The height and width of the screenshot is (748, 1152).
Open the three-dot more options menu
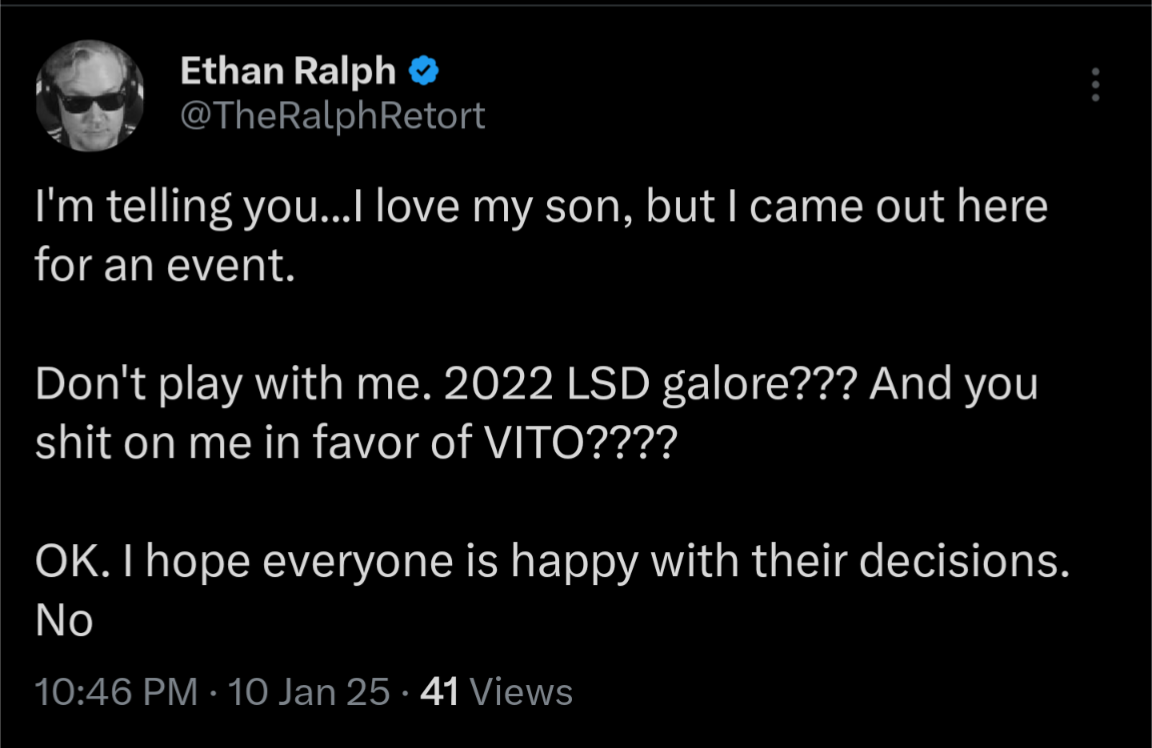(1095, 84)
